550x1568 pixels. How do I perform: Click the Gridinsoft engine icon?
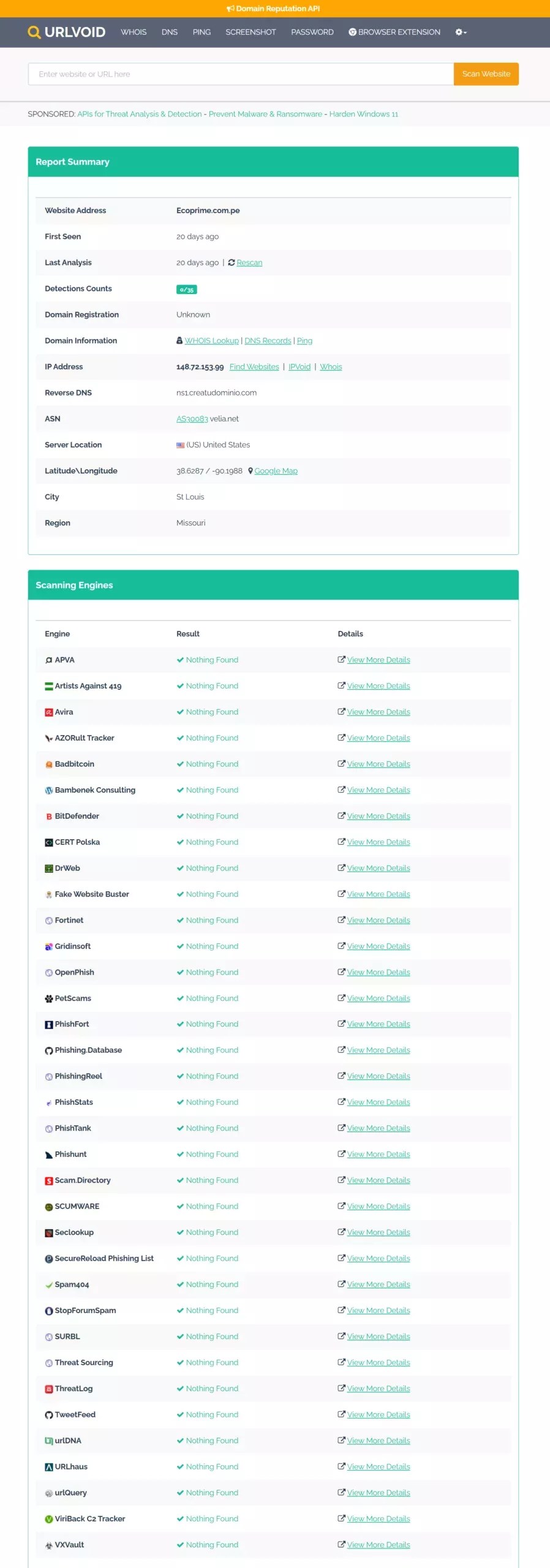[x=49, y=947]
